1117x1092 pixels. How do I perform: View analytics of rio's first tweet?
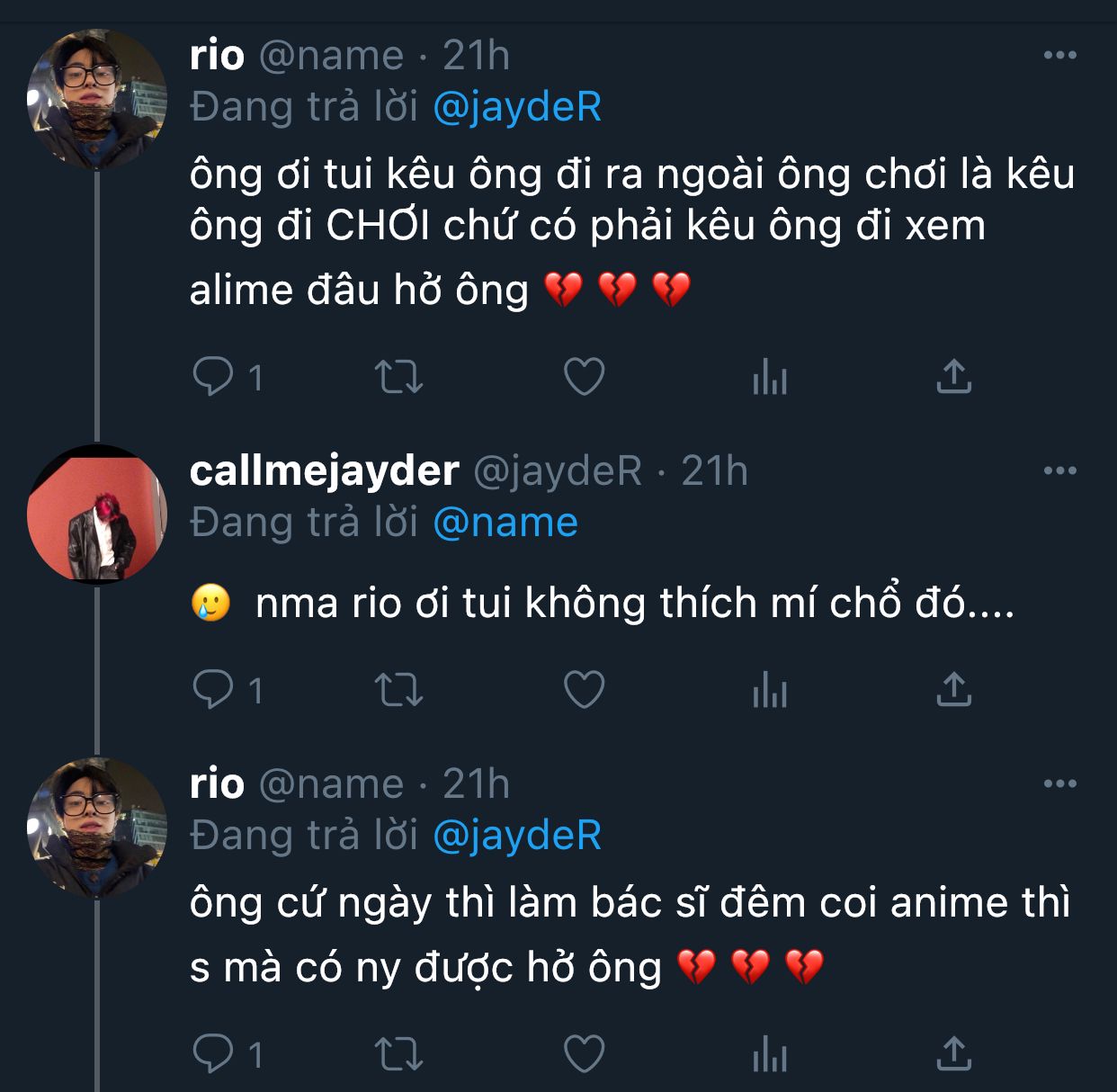click(x=769, y=377)
